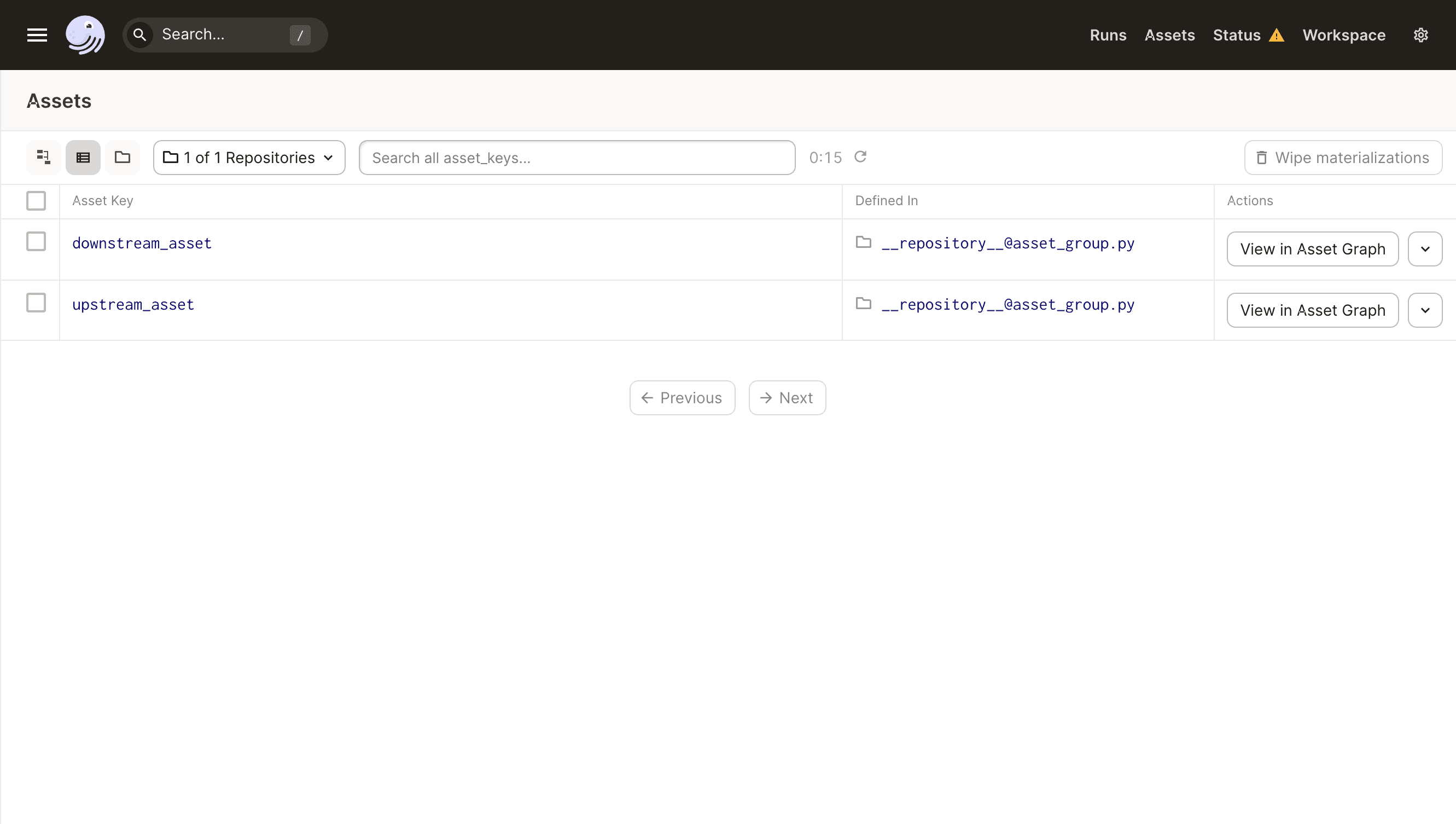Image resolution: width=1456 pixels, height=824 pixels.
Task: Navigate to the Workspace menu item
Action: 1343,34
